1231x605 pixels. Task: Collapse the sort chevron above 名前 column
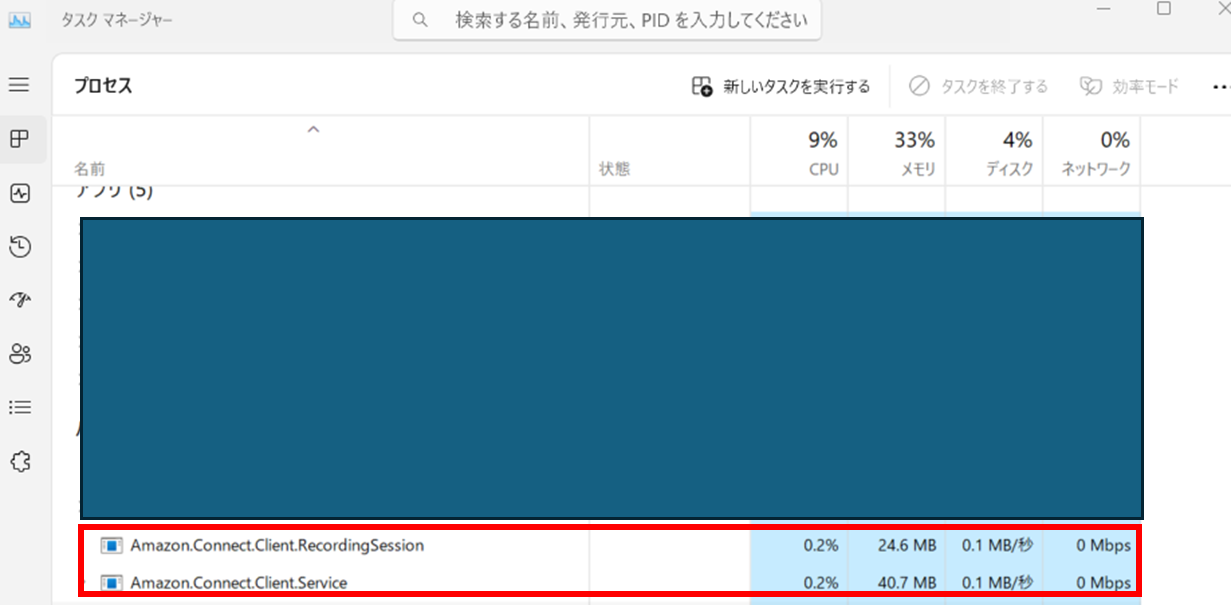point(313,129)
